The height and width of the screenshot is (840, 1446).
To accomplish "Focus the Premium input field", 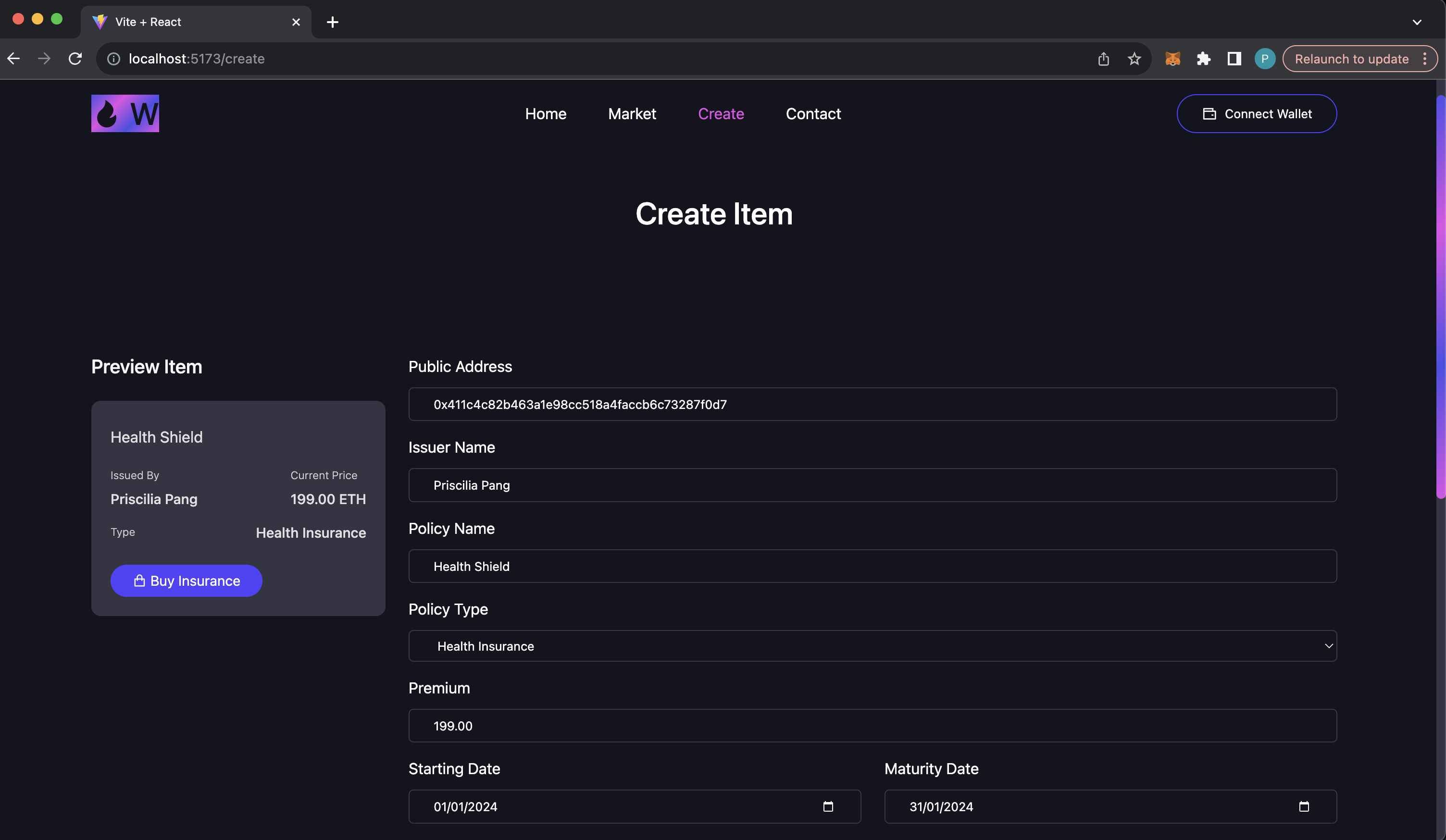I will tap(872, 726).
